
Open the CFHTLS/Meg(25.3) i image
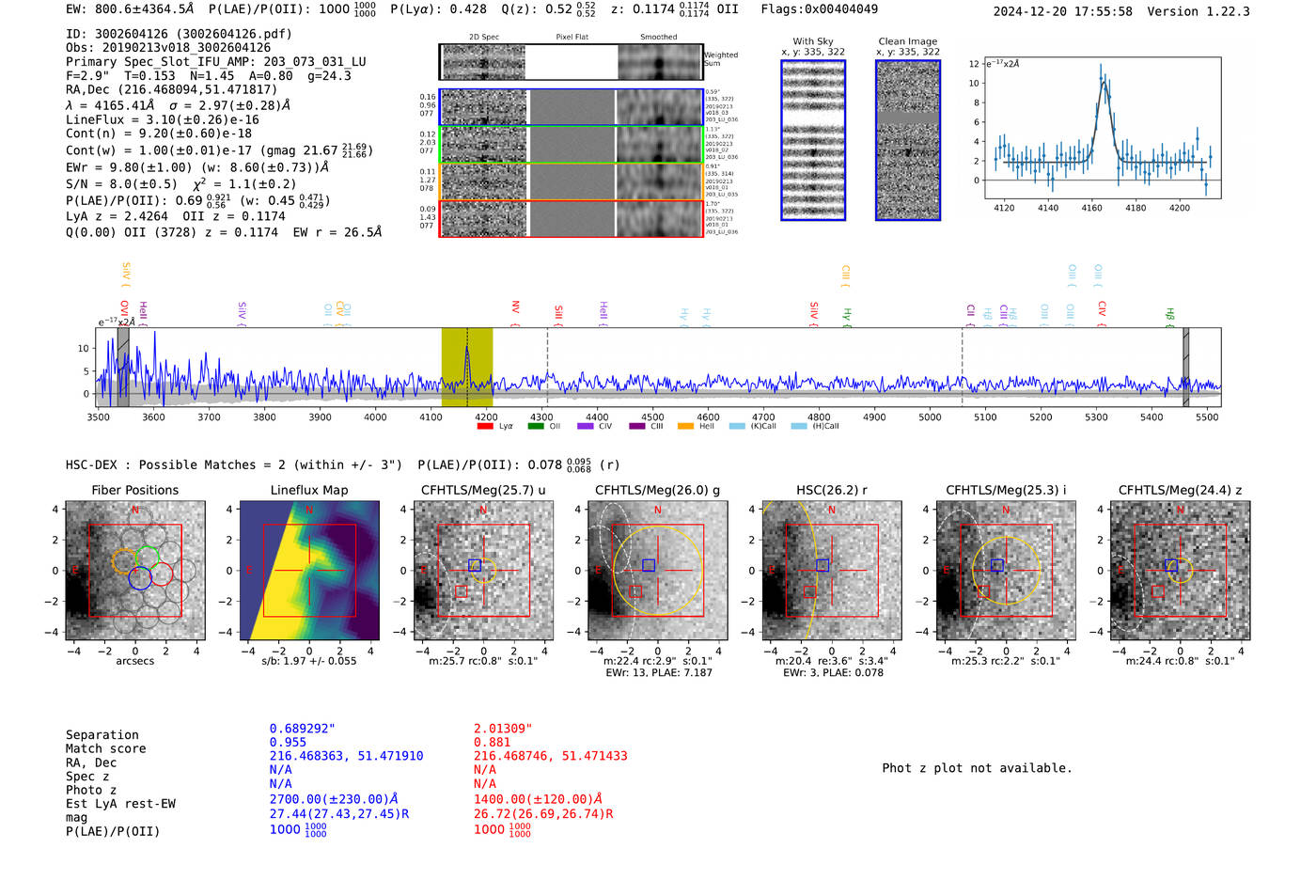[x=1006, y=571]
